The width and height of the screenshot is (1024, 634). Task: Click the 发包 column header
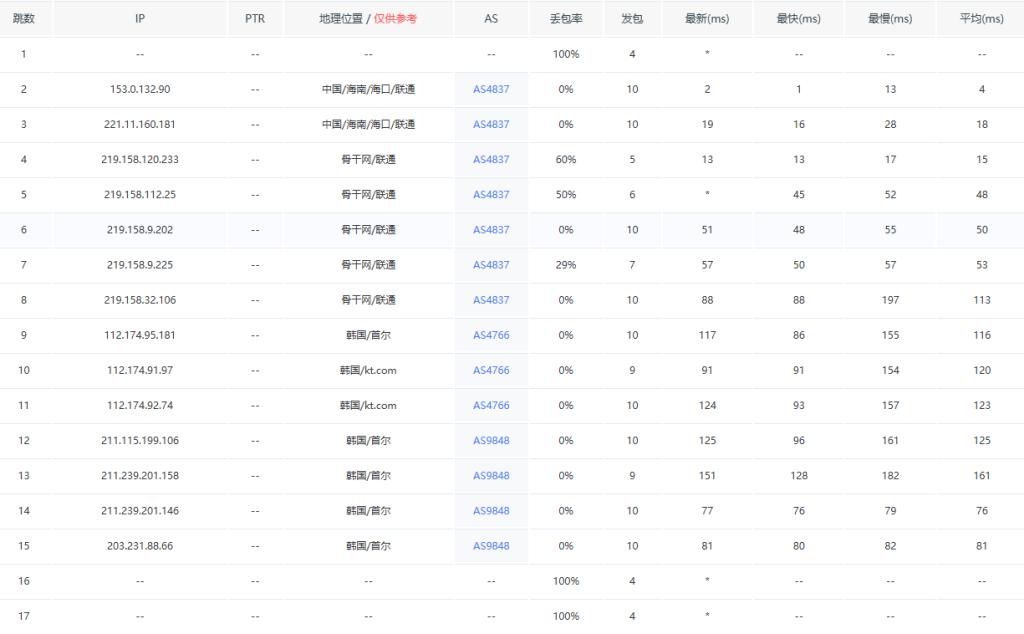click(x=632, y=17)
